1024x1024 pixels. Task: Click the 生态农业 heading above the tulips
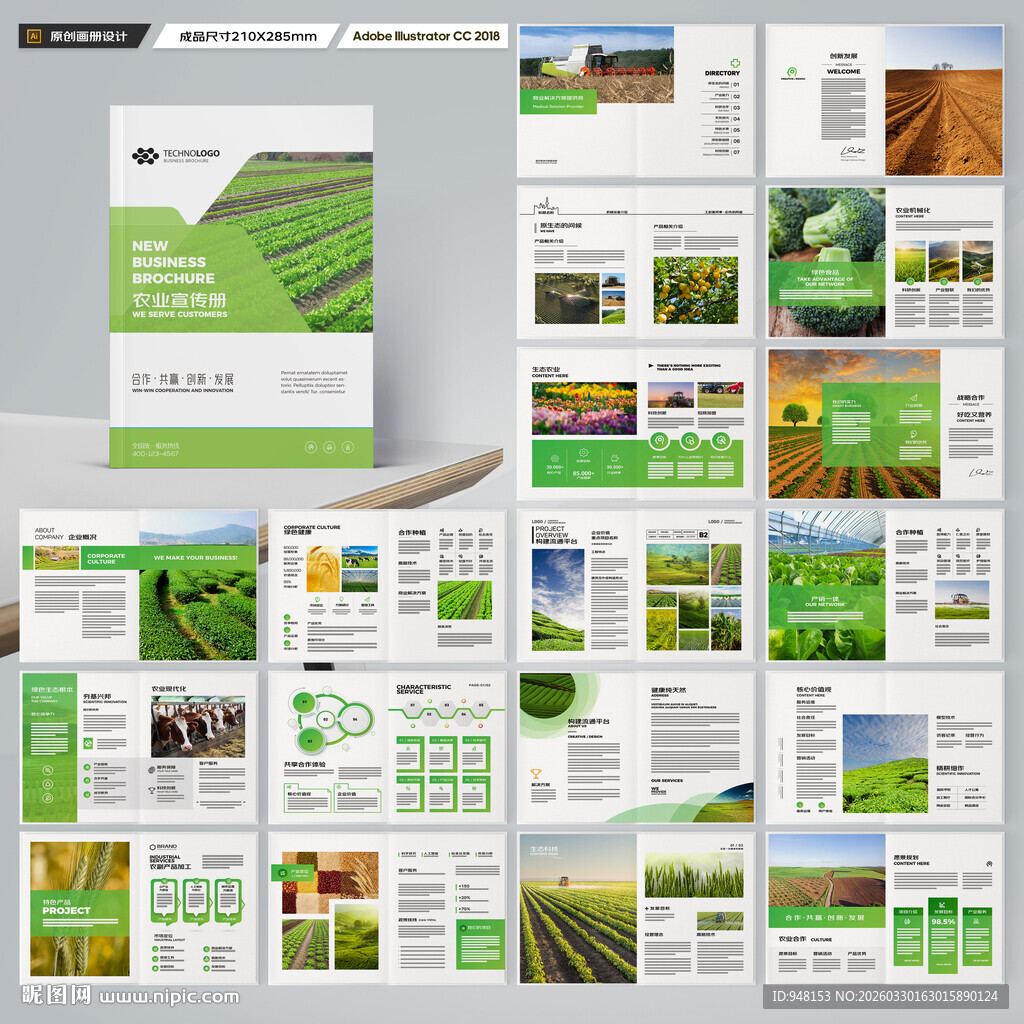tap(545, 369)
